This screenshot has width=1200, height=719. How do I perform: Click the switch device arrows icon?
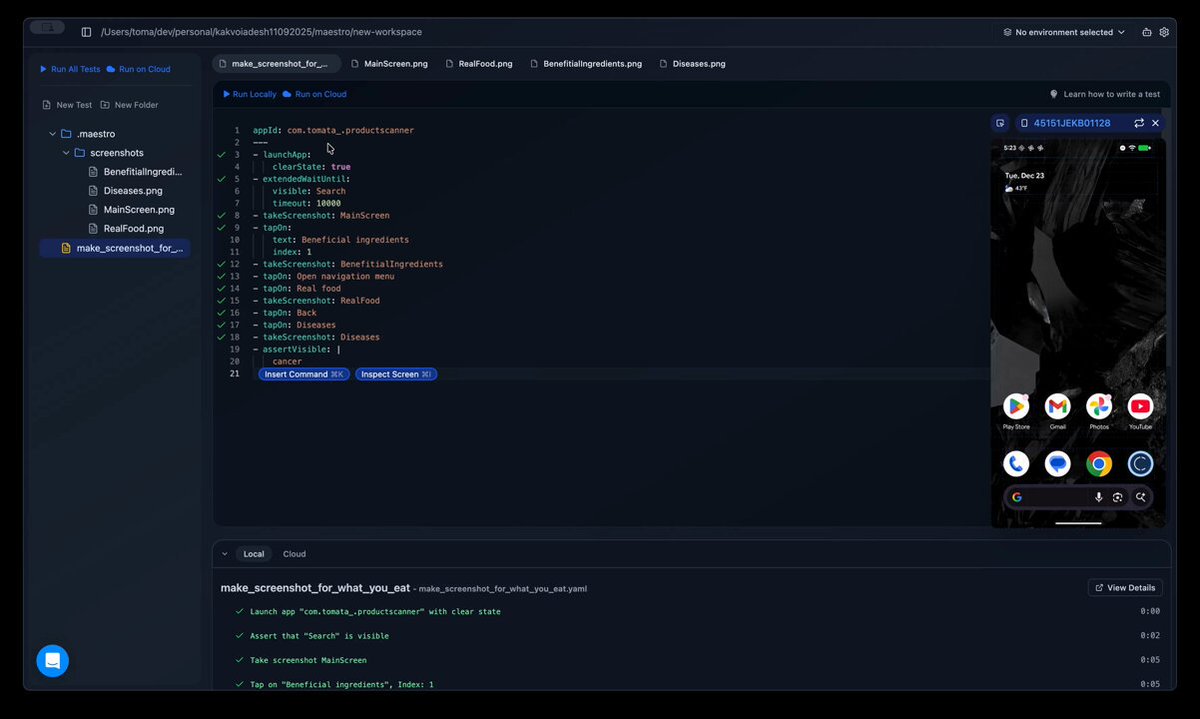click(x=1139, y=123)
